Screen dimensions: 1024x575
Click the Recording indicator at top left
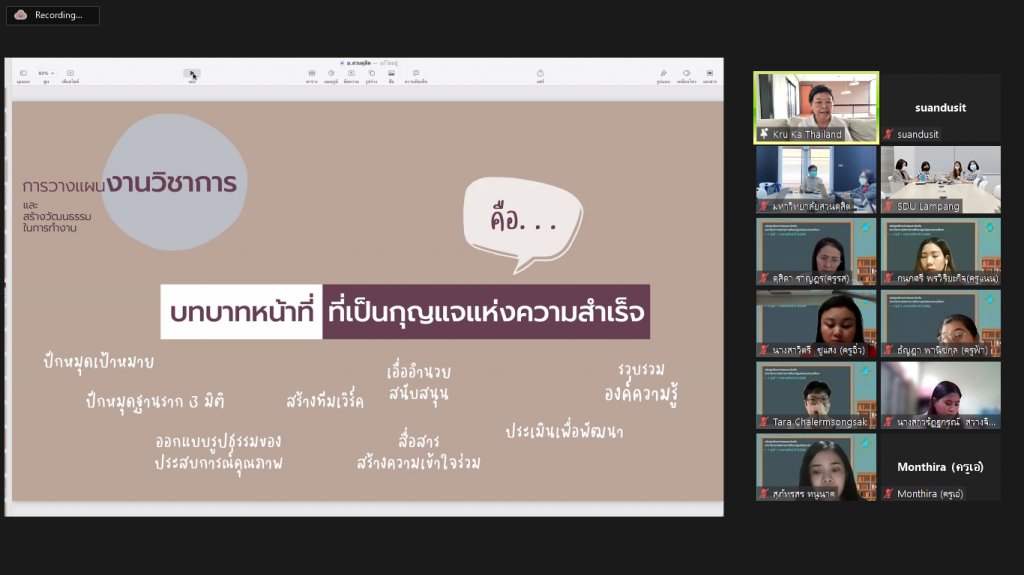[x=51, y=15]
